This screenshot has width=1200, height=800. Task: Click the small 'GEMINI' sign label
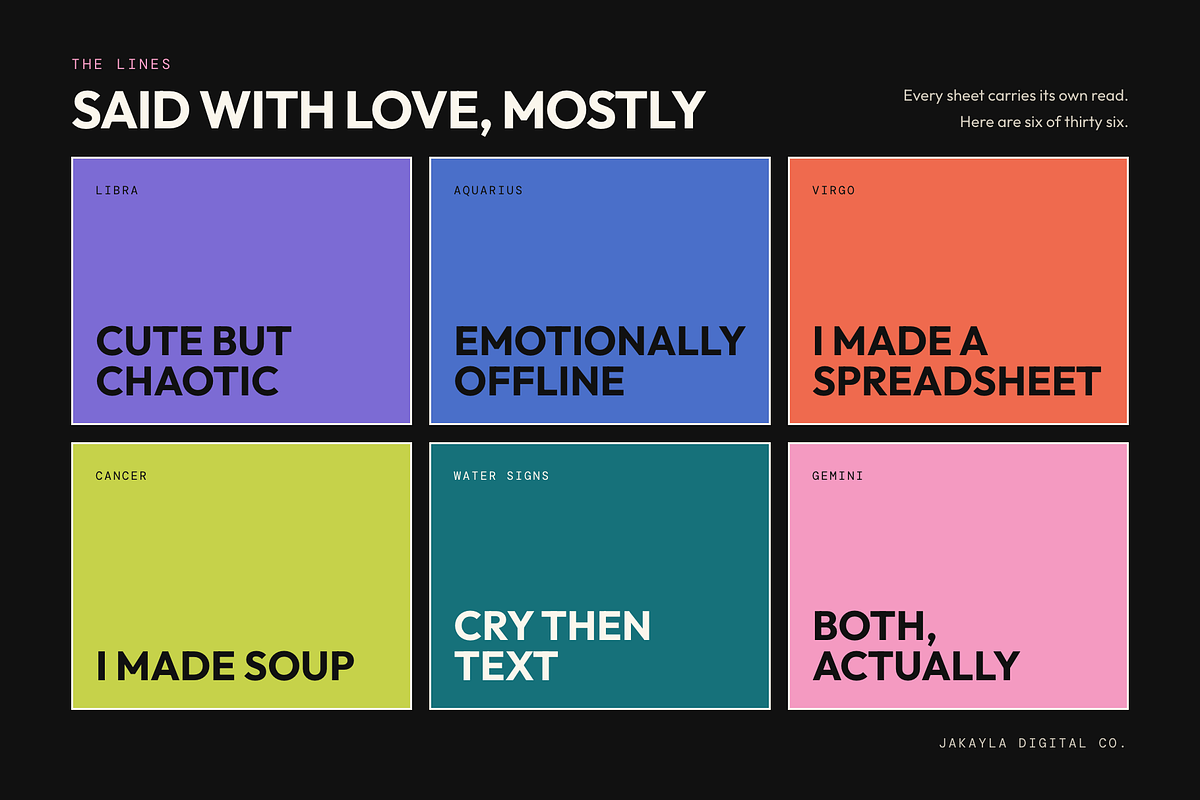pos(838,476)
